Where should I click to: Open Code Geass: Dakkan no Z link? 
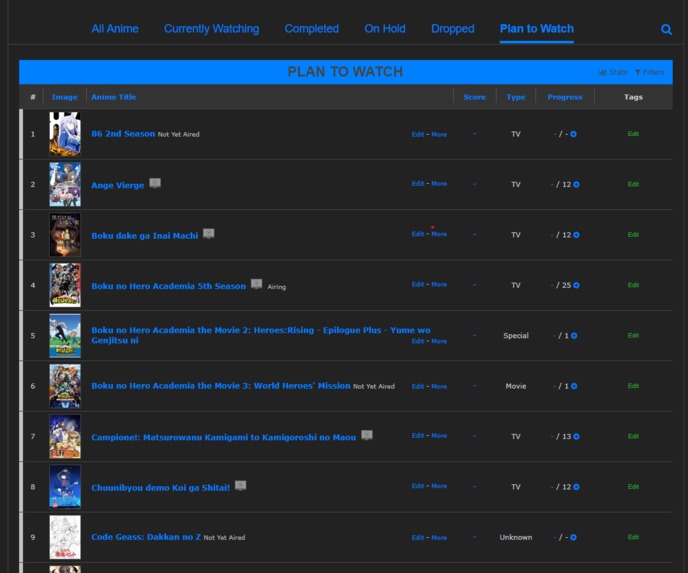[x=146, y=537]
